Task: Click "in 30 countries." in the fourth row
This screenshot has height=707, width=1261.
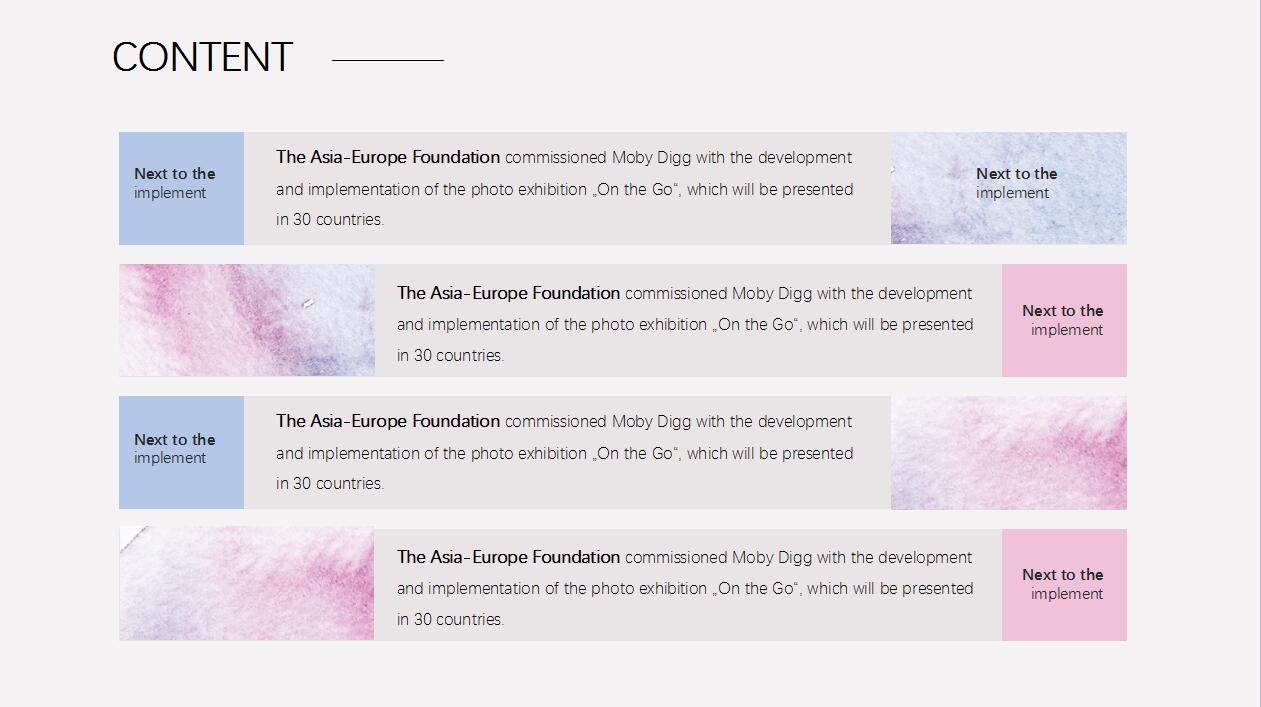Action: 450,620
